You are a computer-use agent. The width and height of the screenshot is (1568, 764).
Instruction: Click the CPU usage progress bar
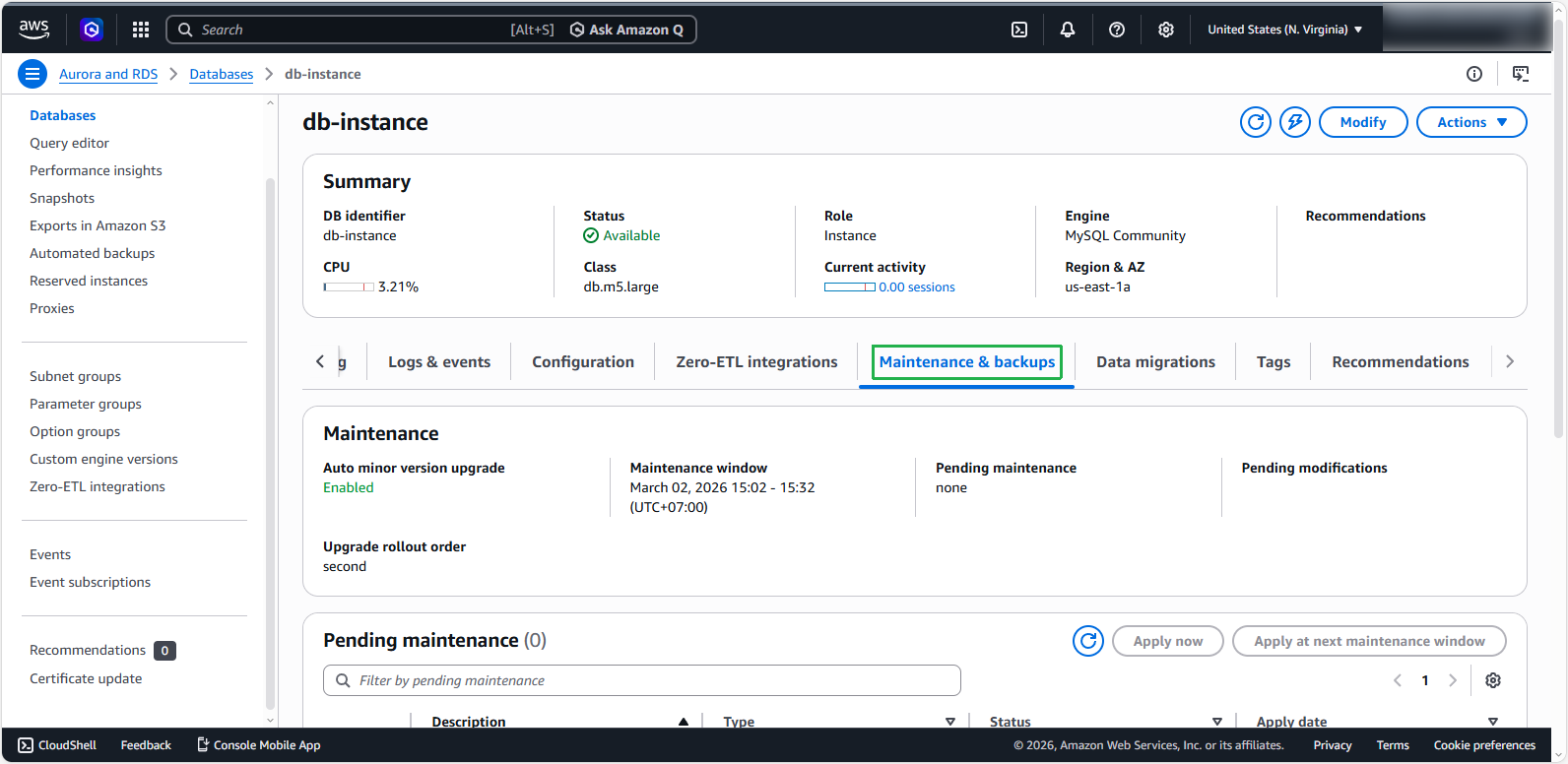pos(349,287)
